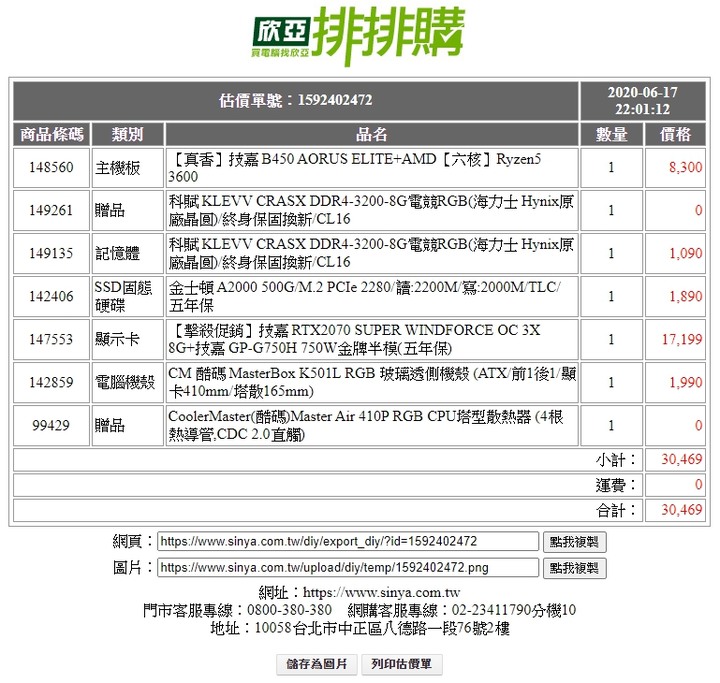Click 列印估價單 to print quote

pos(401,664)
